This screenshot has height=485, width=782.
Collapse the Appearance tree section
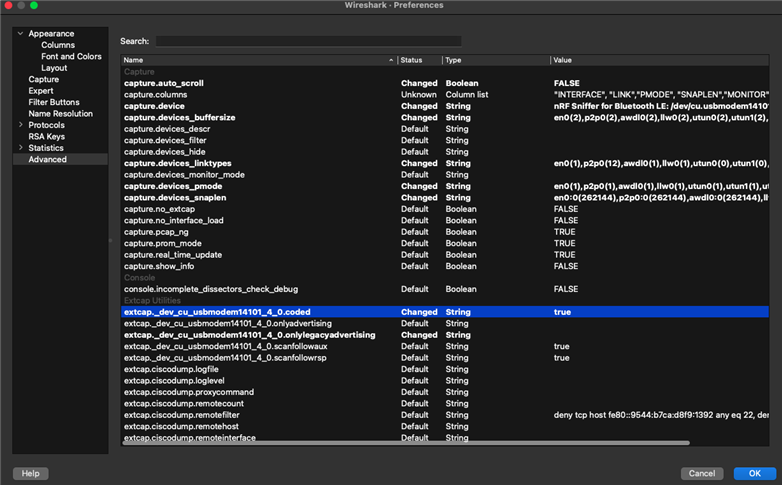coord(20,33)
